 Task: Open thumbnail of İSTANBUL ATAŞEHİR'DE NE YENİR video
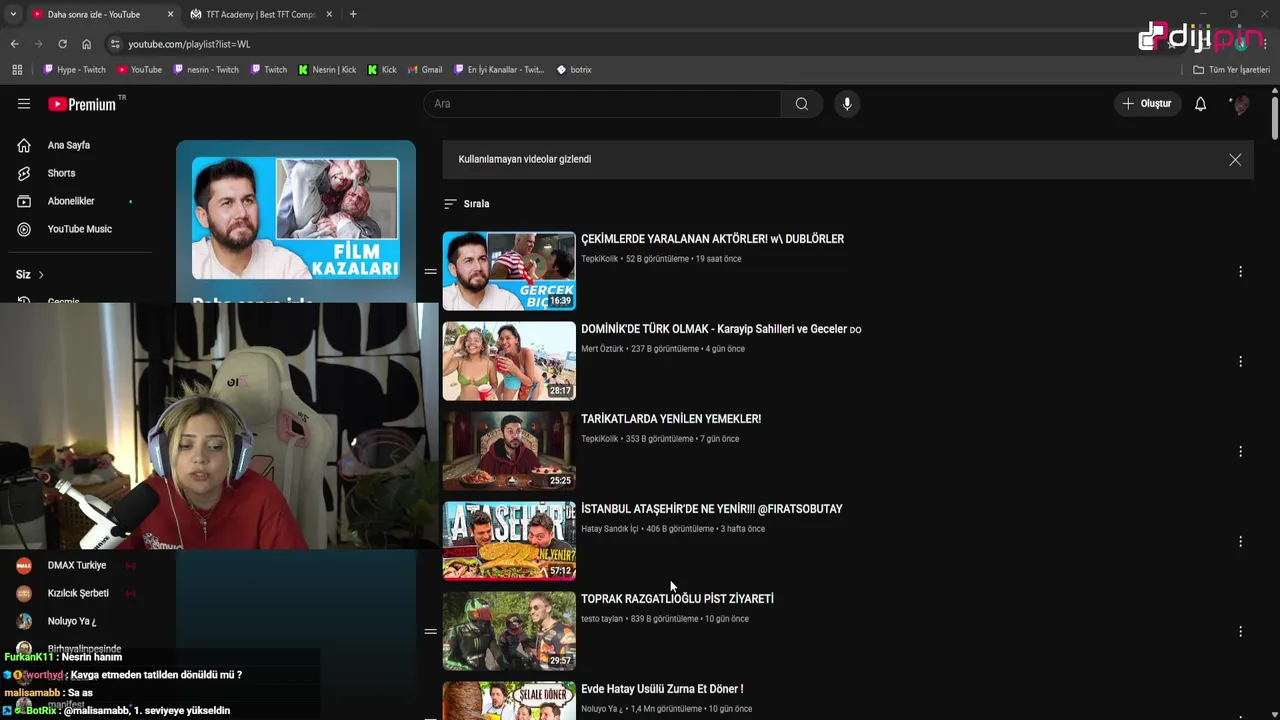(509, 541)
